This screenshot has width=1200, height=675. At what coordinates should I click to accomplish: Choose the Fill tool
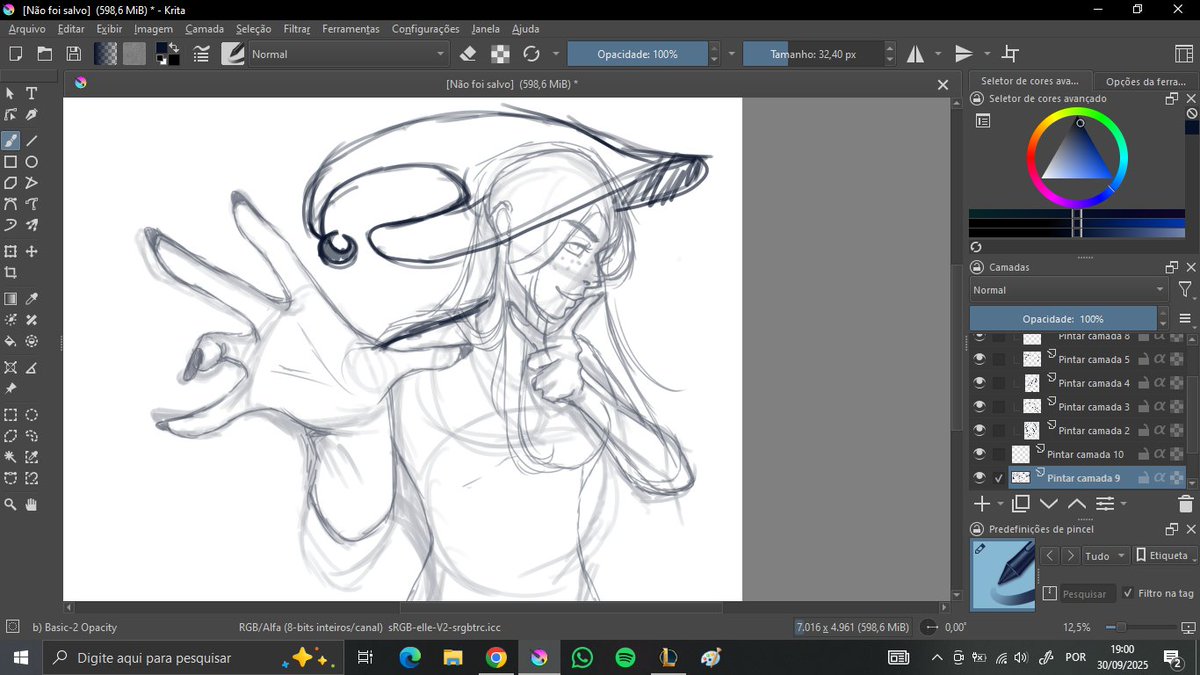point(11,342)
